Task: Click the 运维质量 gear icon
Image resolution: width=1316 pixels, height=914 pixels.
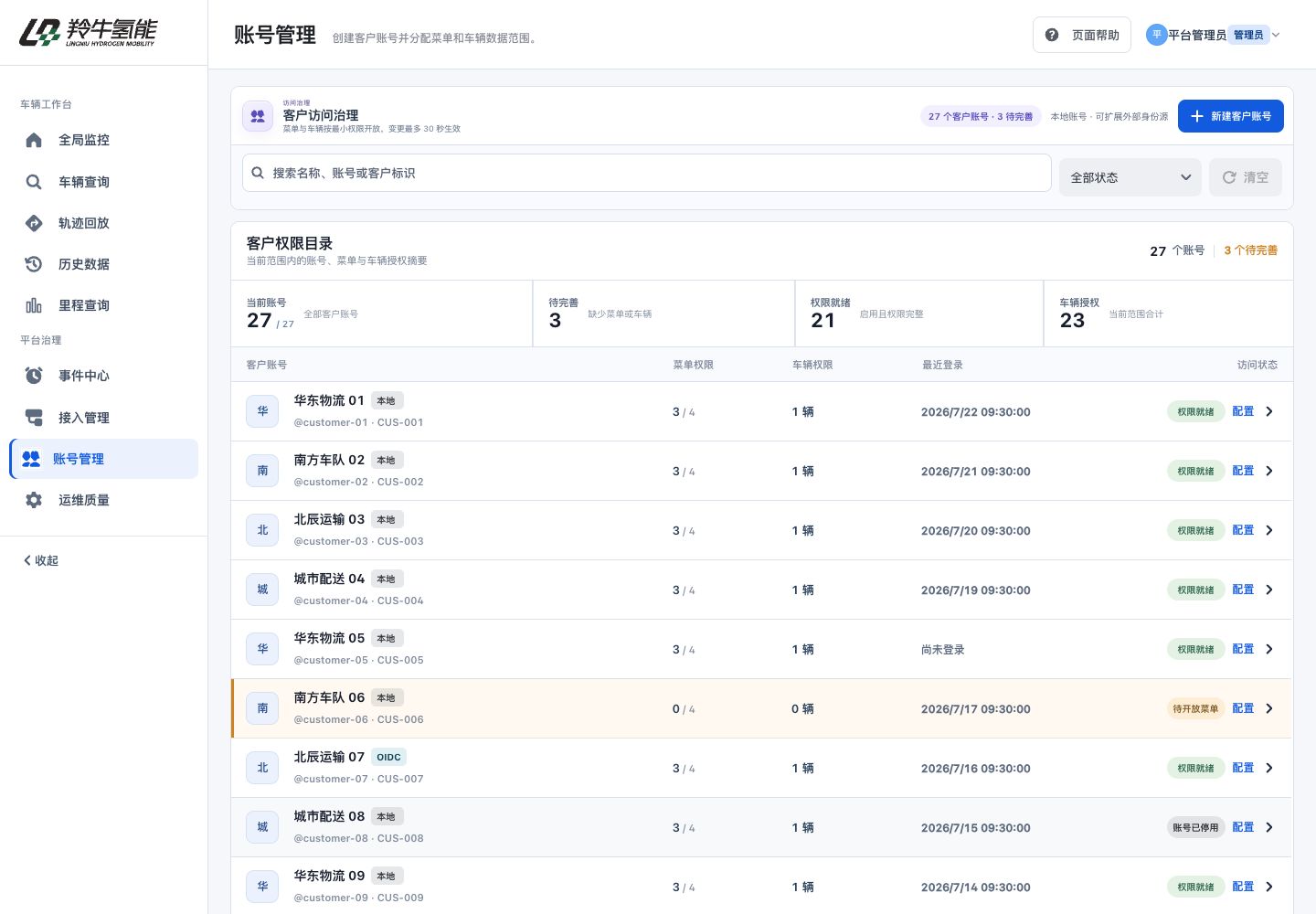Action: [x=34, y=500]
